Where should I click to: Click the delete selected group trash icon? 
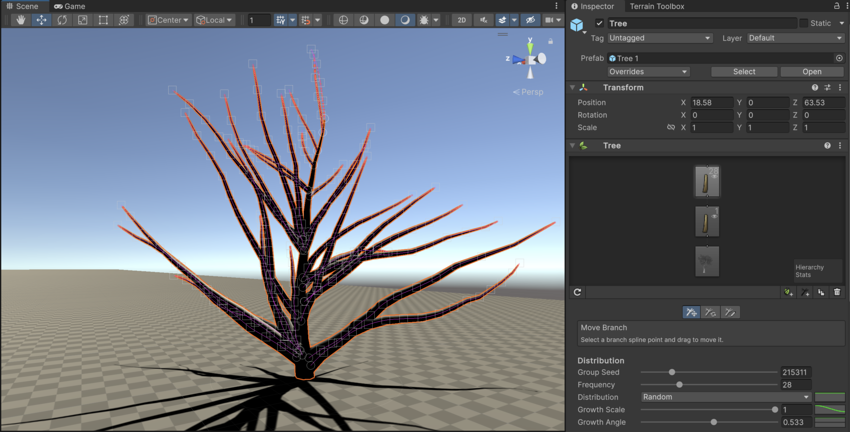point(837,292)
